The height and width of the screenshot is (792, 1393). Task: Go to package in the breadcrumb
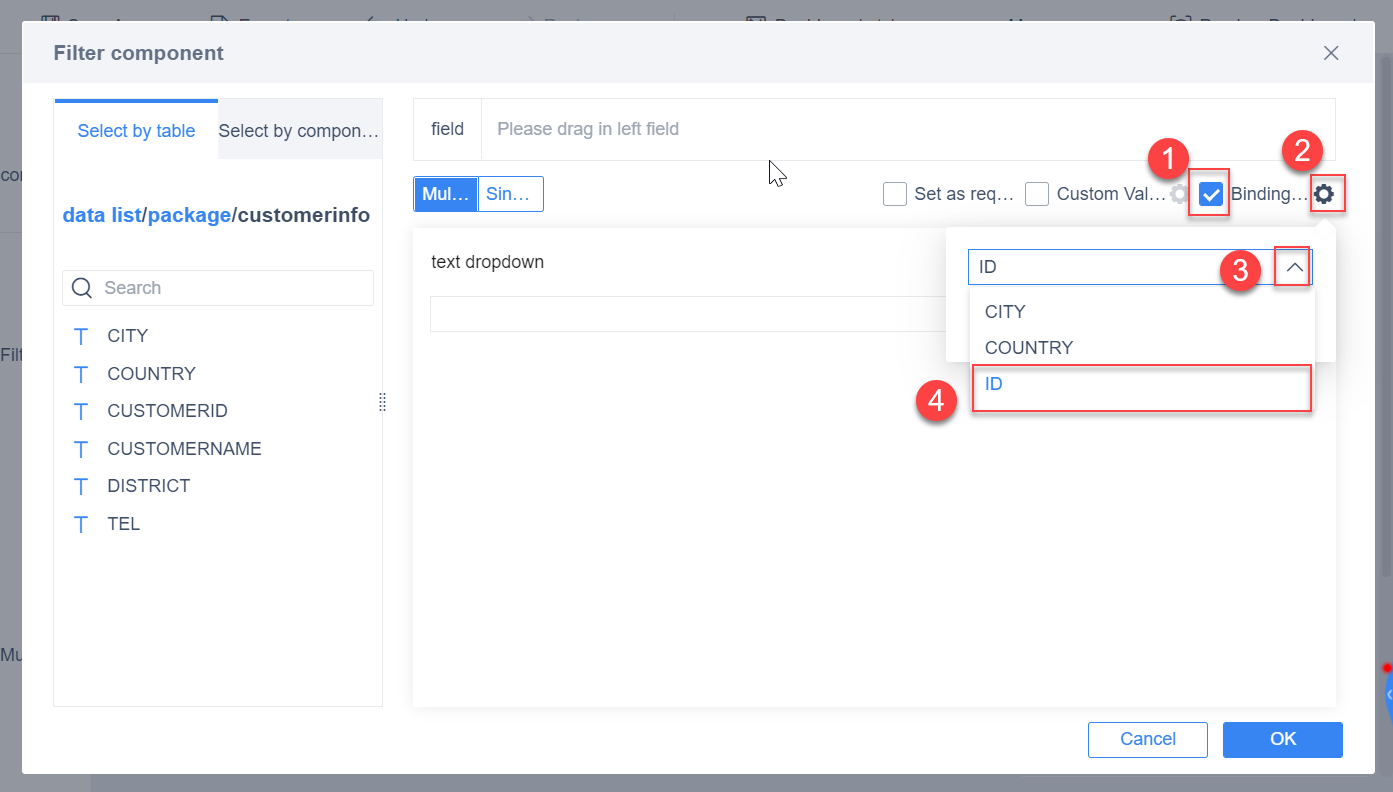point(190,215)
